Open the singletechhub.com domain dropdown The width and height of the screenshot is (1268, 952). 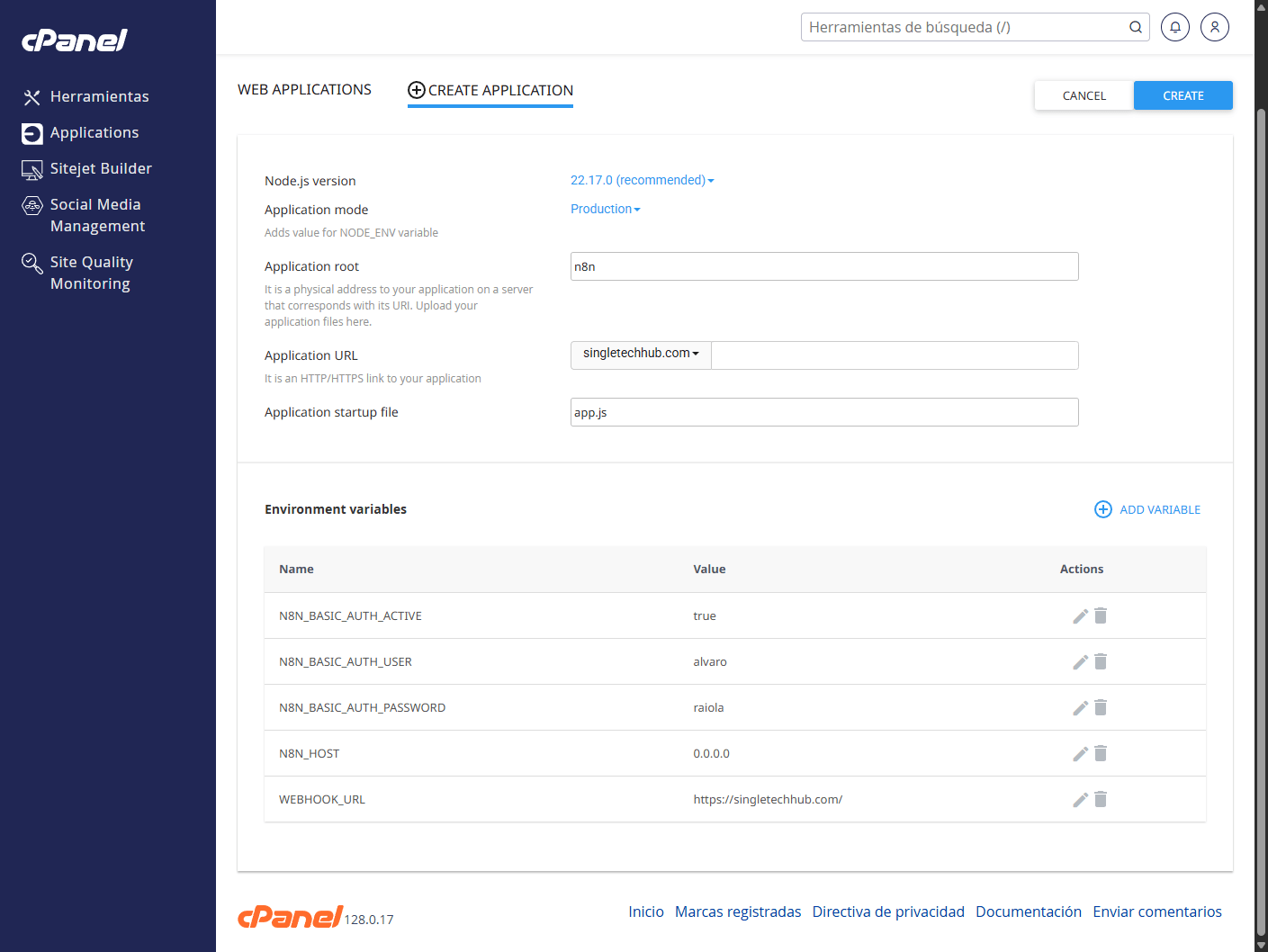coord(641,354)
